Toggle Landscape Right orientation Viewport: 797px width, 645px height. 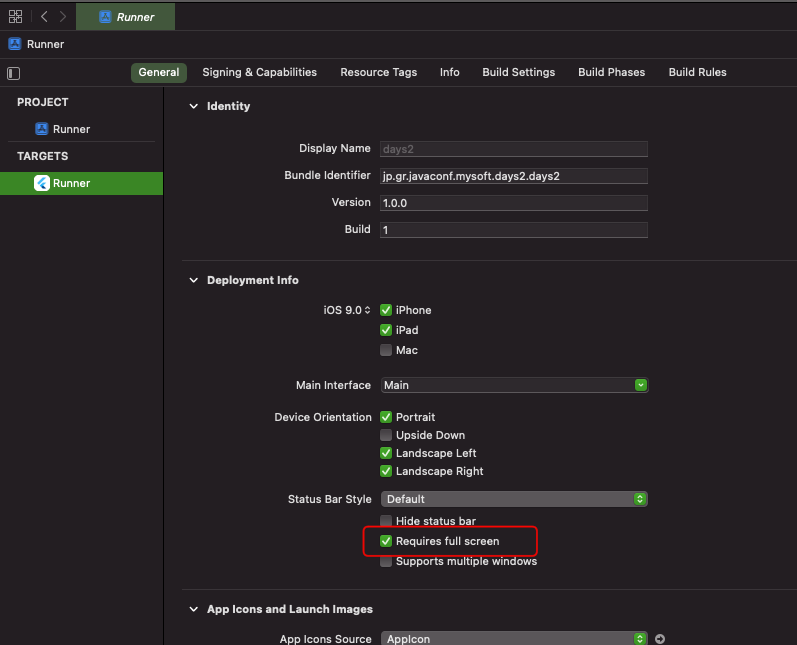pos(386,471)
